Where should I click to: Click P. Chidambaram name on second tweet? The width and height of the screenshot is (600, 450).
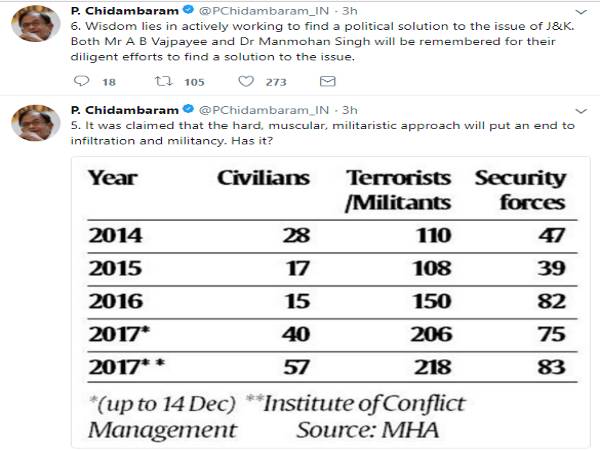pyautogui.click(x=121, y=108)
